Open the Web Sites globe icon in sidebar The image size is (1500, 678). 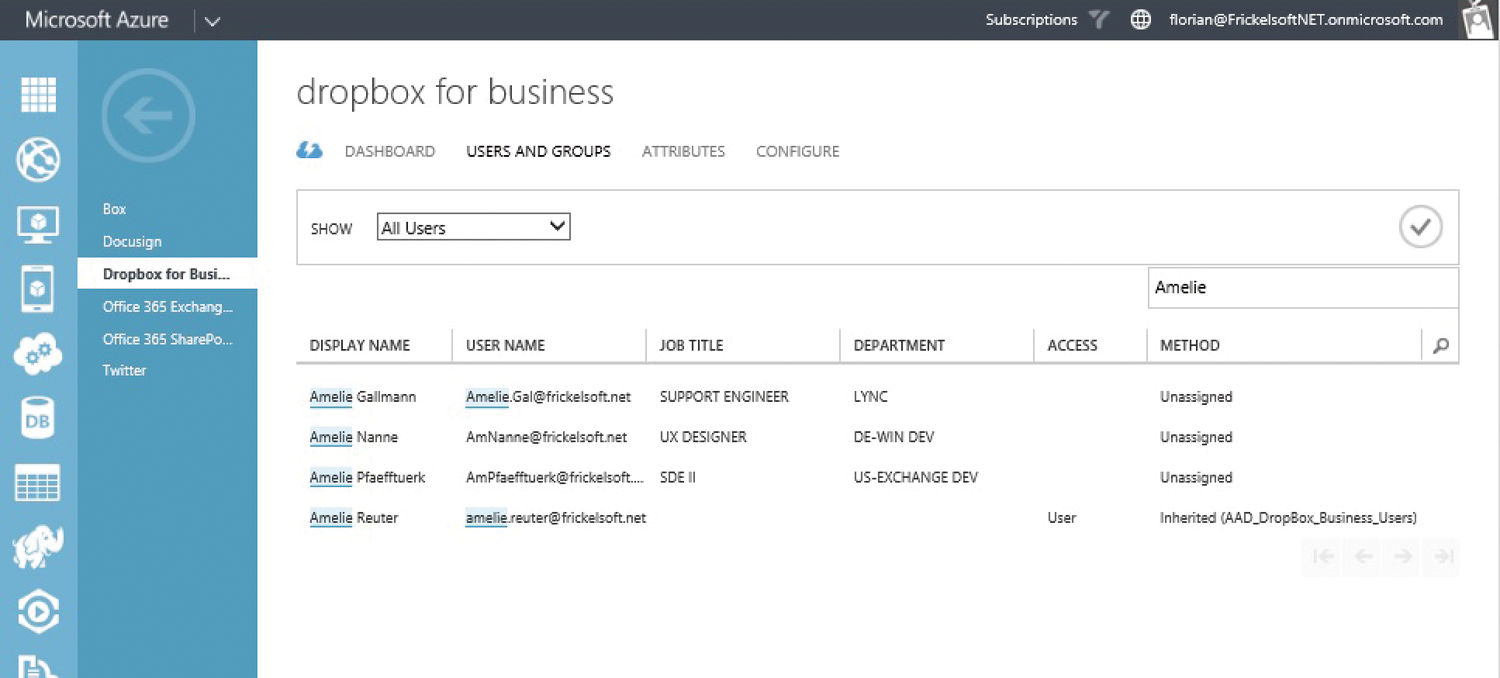38,159
